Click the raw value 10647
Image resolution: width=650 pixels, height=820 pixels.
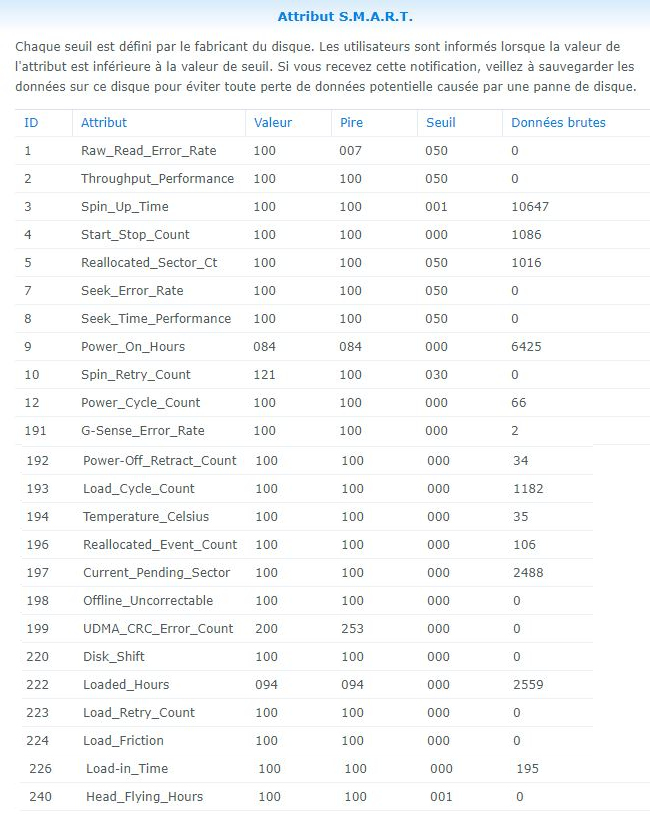pos(529,207)
